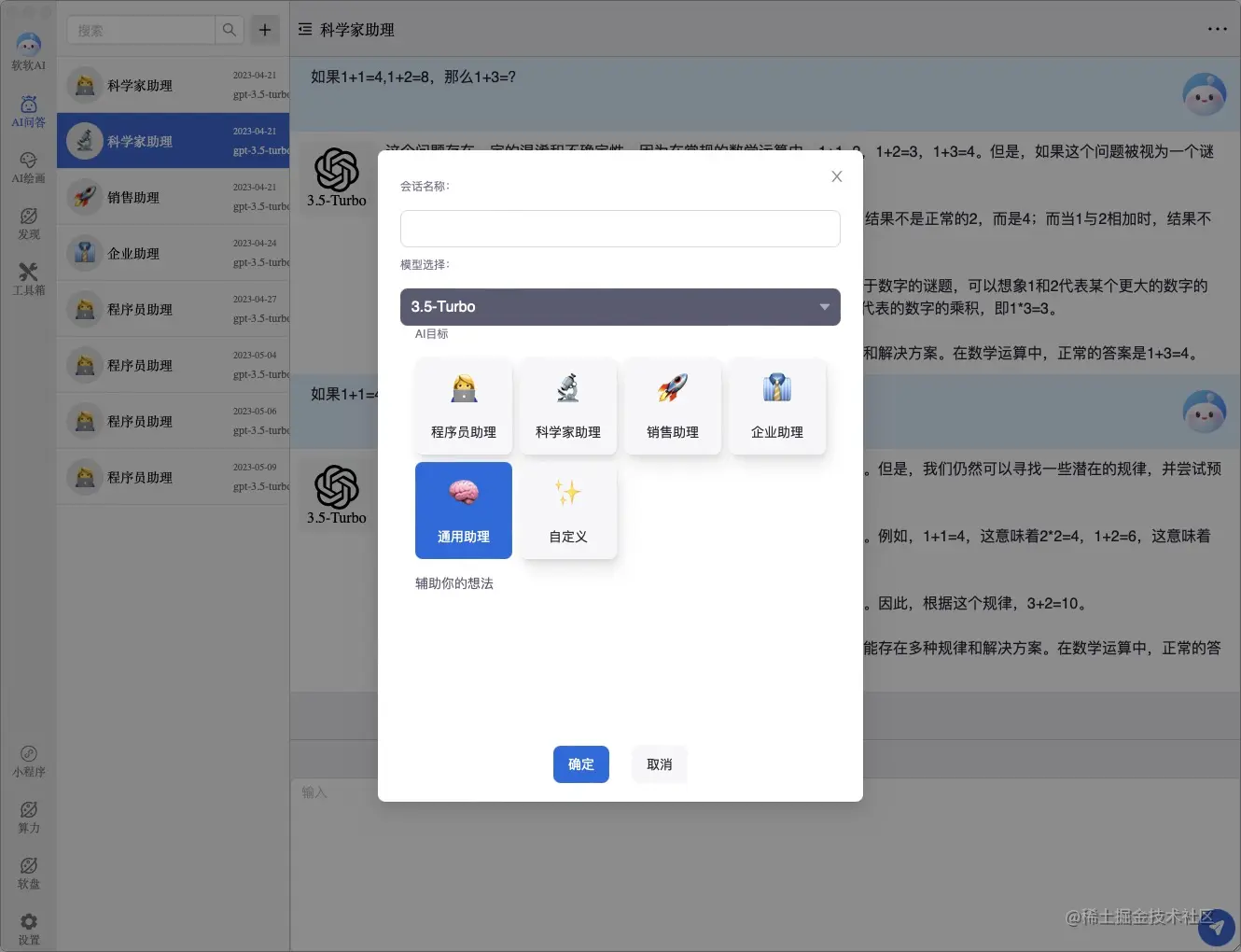The height and width of the screenshot is (952, 1241).
Task: Open 程序员助理 conversation dated 2023-04-27
Action: tap(174, 309)
